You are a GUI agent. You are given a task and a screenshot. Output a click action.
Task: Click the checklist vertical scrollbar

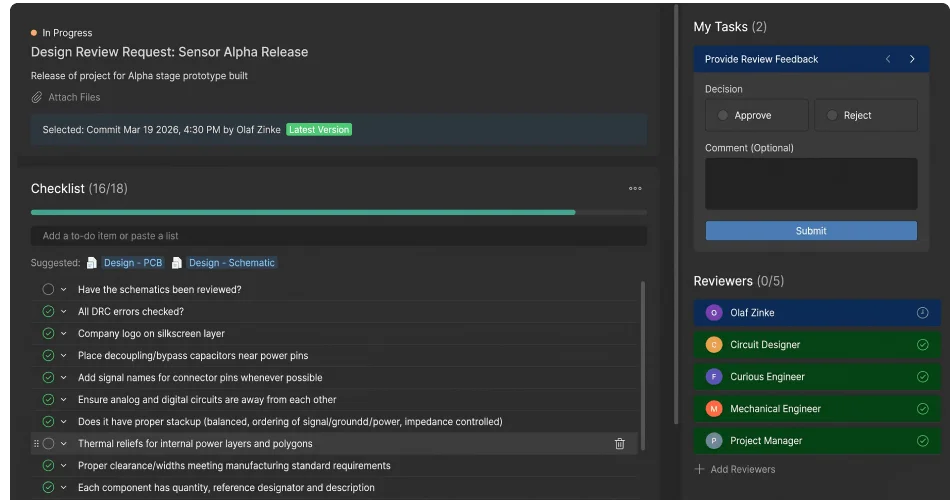coord(642,366)
